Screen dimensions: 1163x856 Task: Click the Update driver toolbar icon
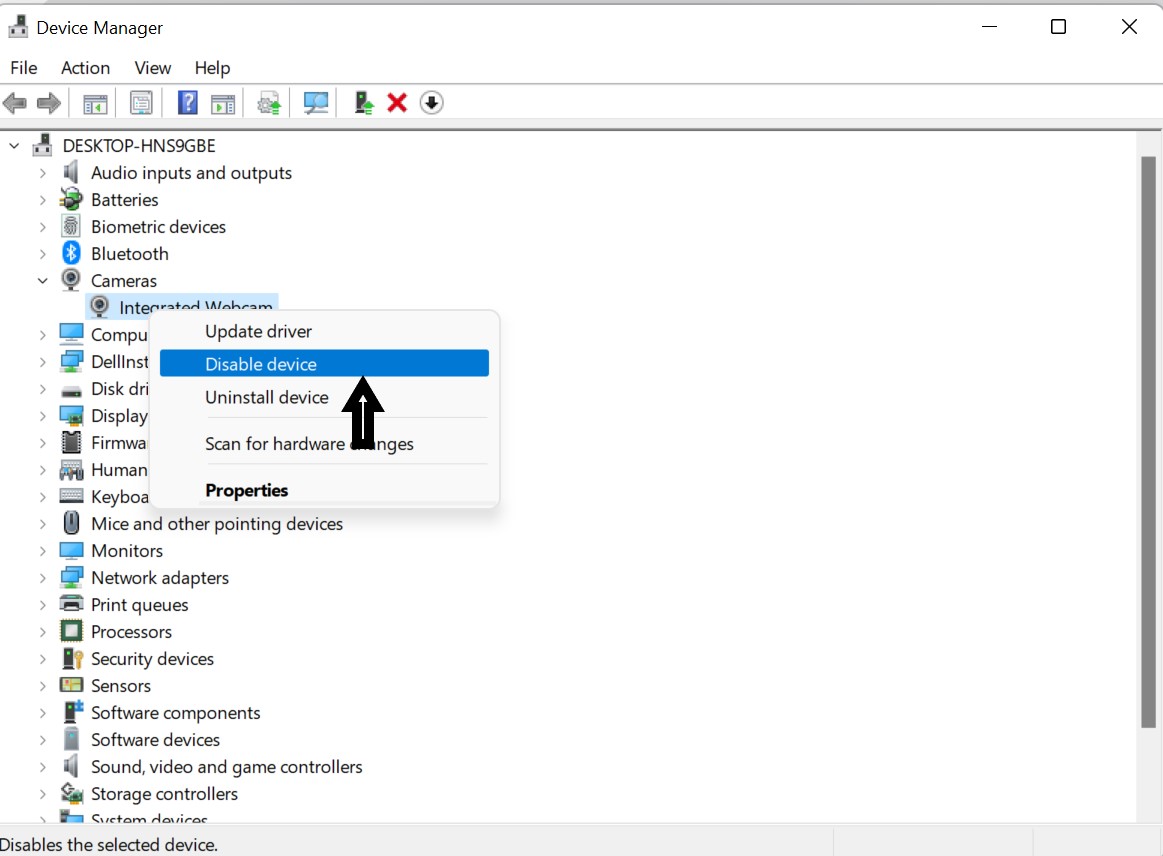364,103
